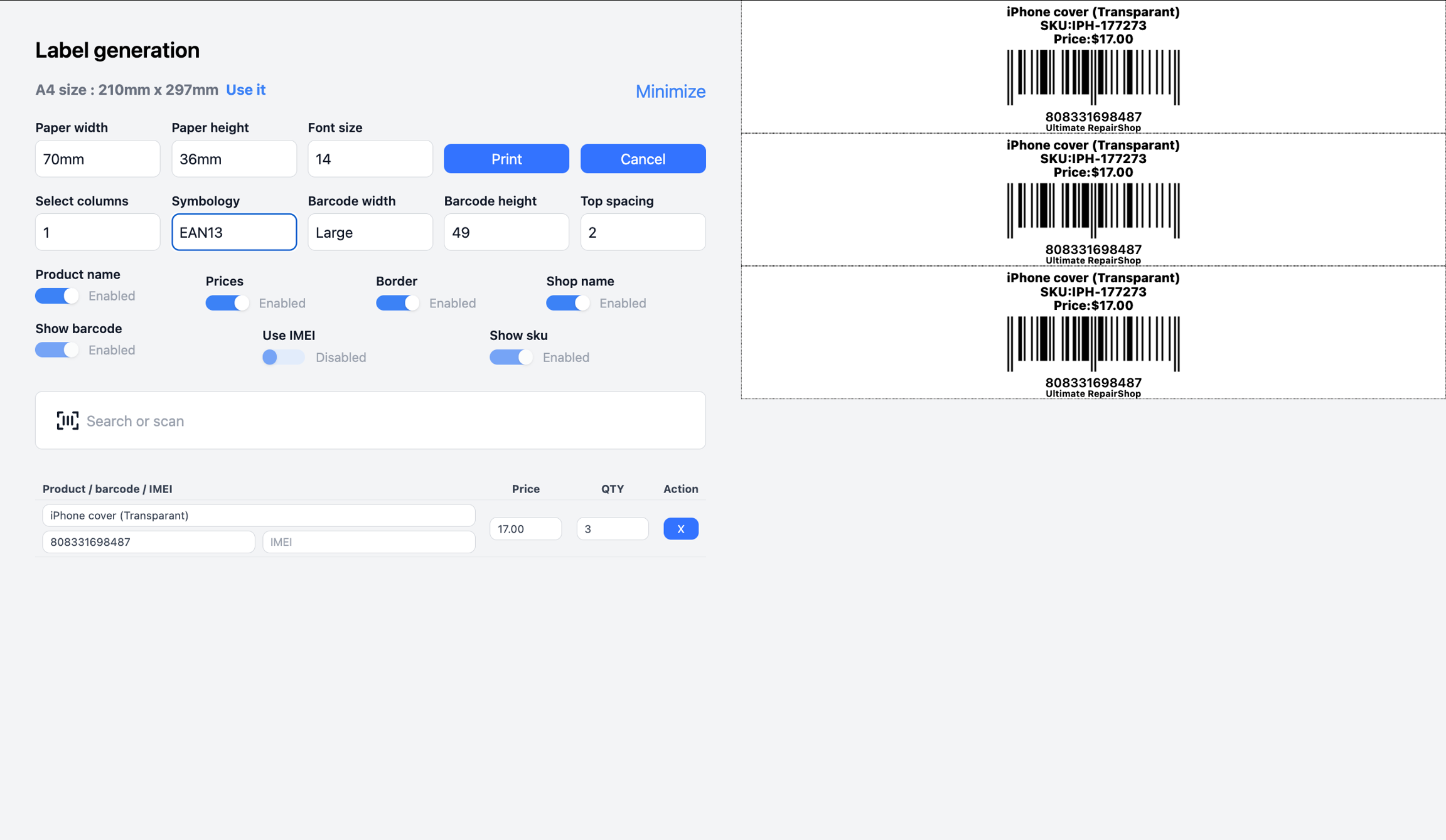The width and height of the screenshot is (1446, 840).
Task: Expand the Barcode width Large dropdown
Action: (x=370, y=232)
